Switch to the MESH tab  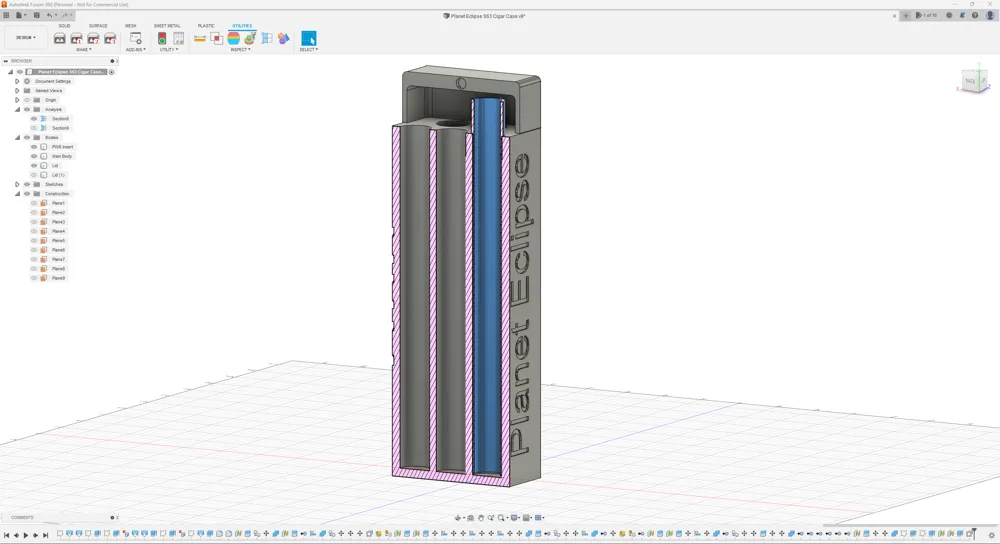tap(131, 26)
